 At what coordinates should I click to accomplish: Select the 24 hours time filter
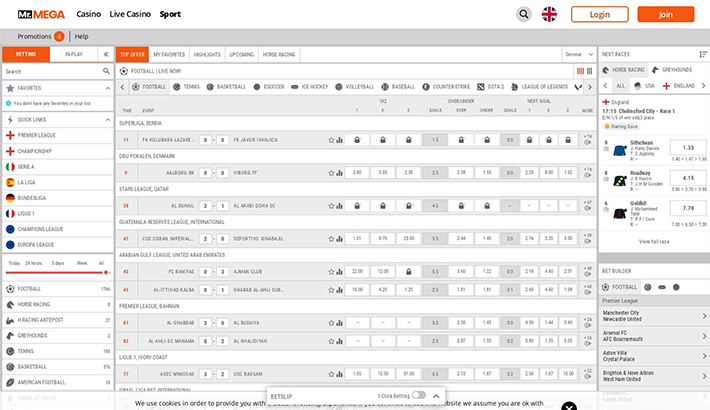34,263
